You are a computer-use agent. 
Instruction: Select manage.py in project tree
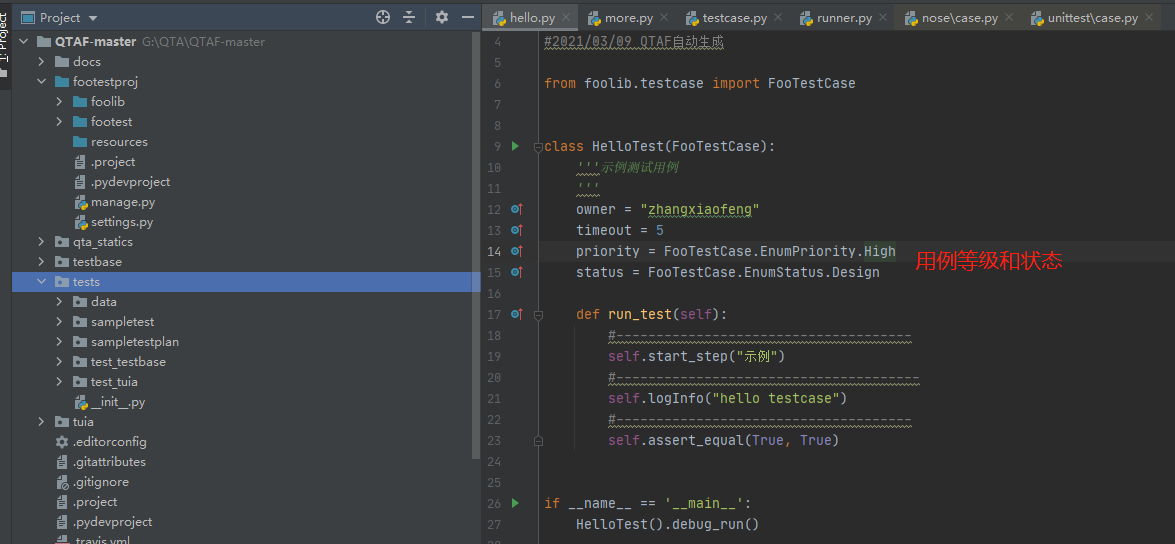(x=122, y=202)
